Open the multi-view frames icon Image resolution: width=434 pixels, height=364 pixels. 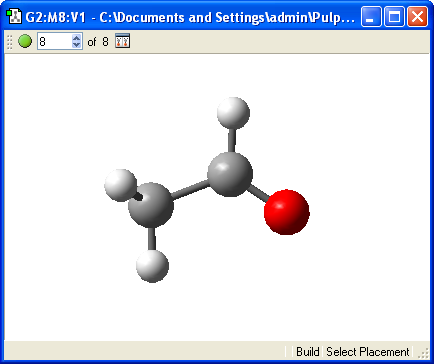point(122,41)
